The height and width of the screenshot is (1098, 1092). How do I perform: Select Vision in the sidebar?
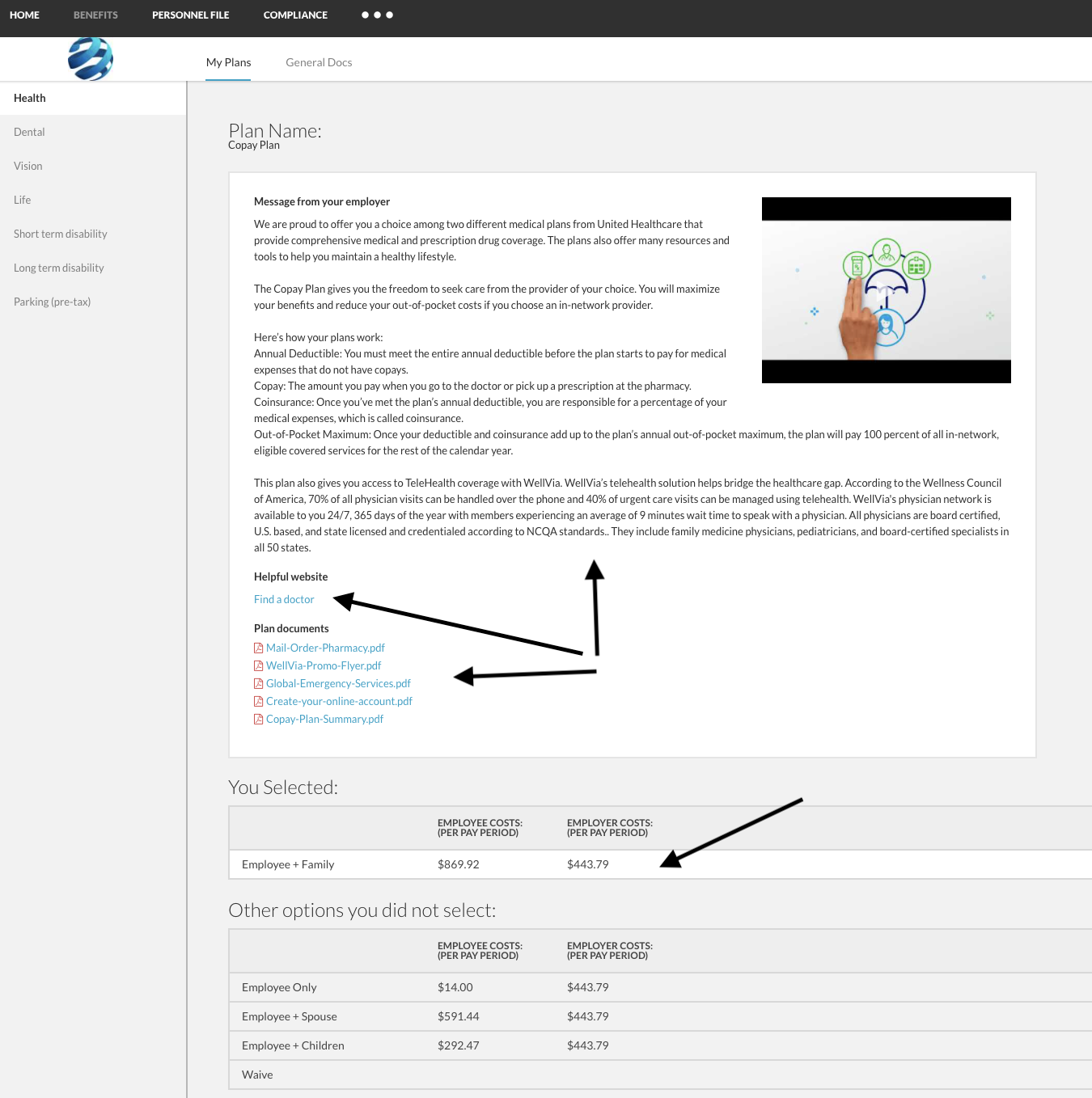[93, 166]
